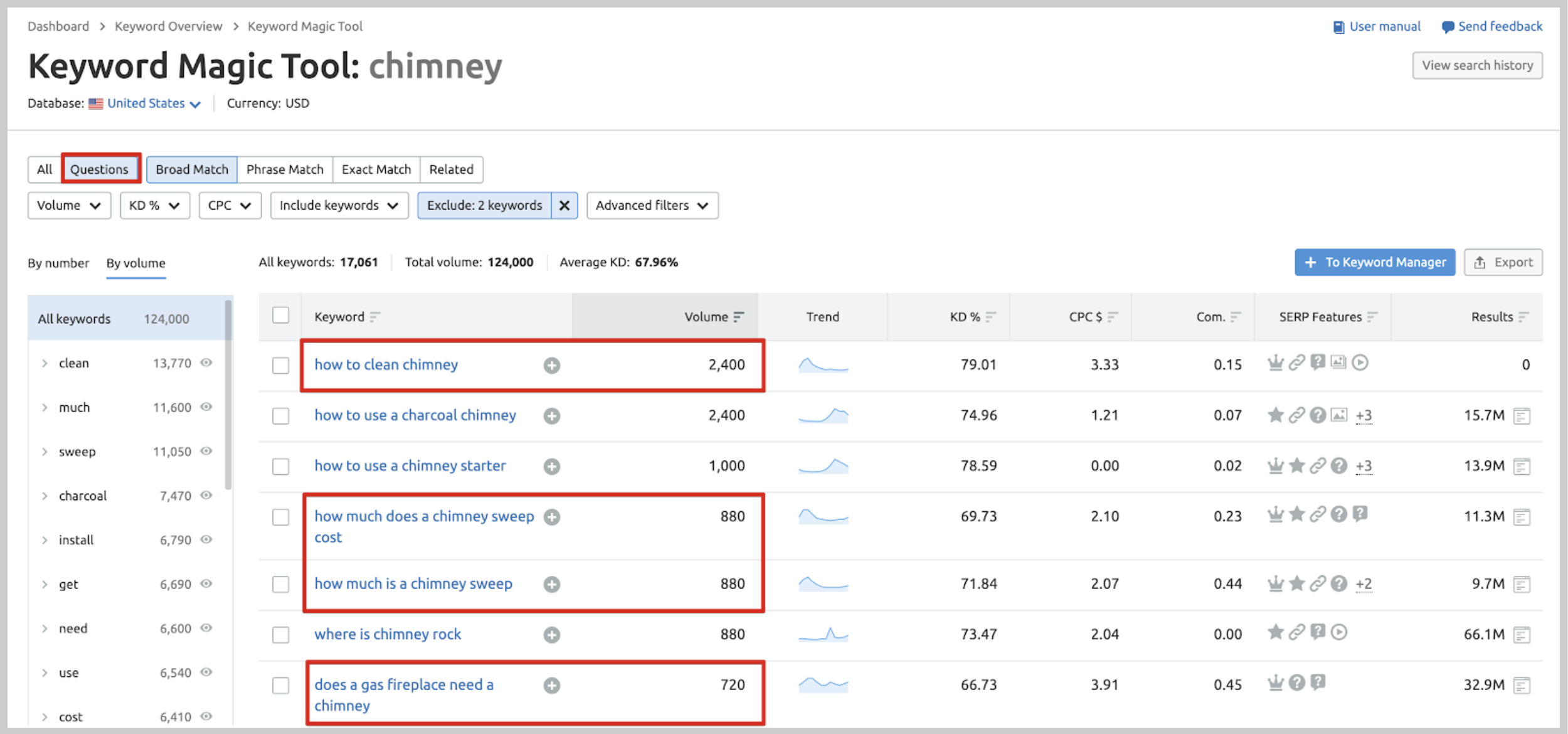Switch groups to By number

[58, 263]
